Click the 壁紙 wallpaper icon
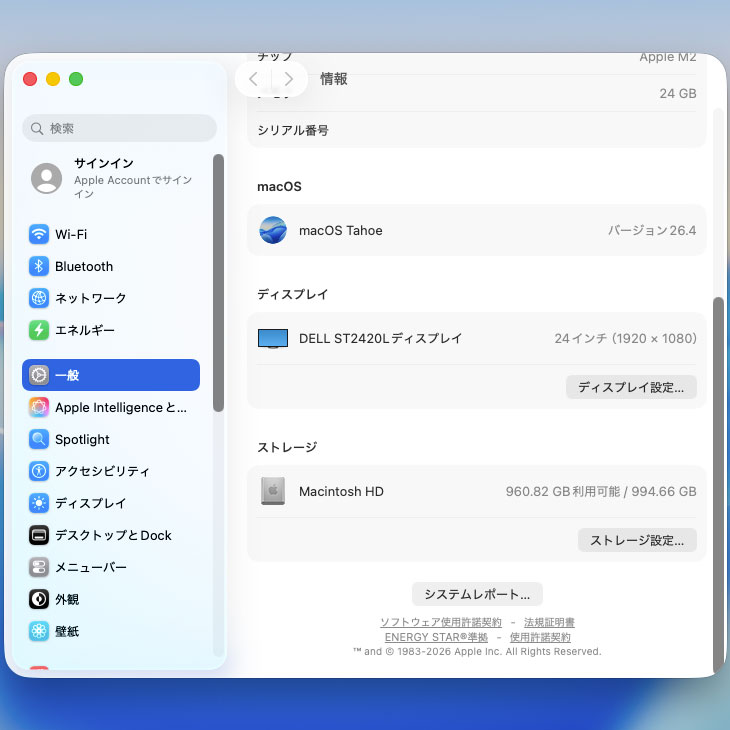This screenshot has height=730, width=730. click(39, 631)
